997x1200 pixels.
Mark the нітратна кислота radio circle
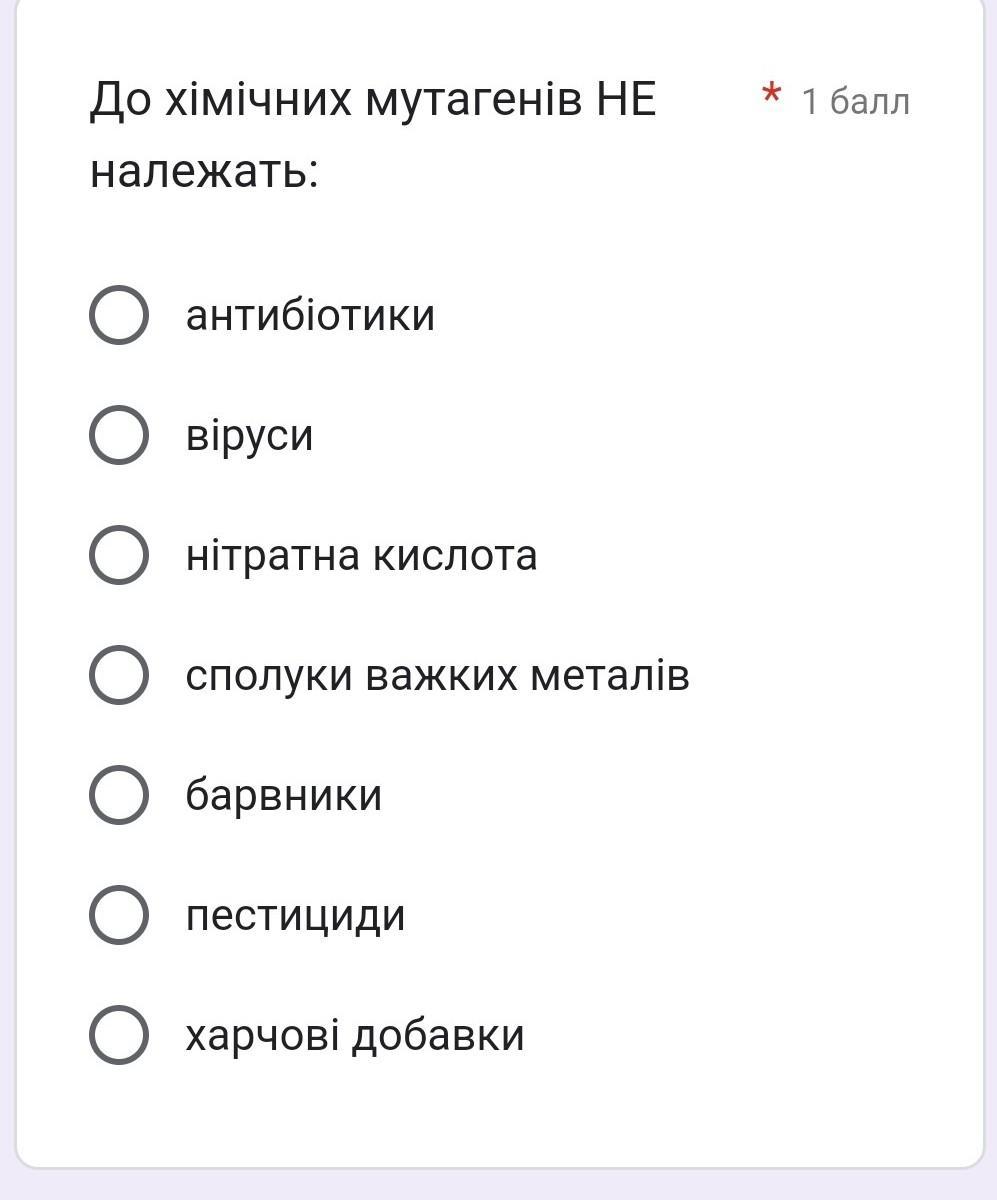pos(119,555)
